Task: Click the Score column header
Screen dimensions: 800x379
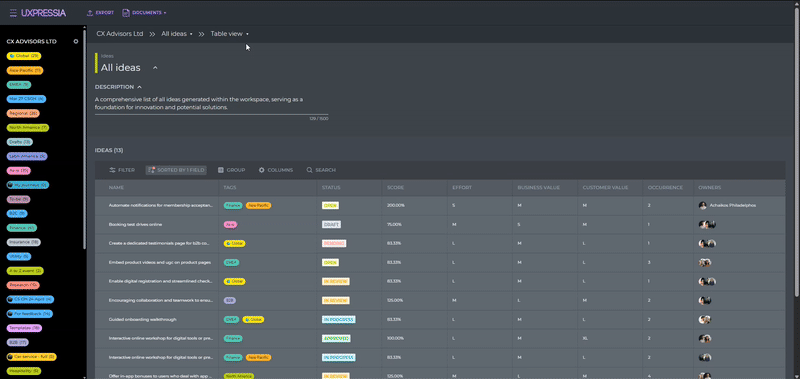Action: [x=394, y=188]
